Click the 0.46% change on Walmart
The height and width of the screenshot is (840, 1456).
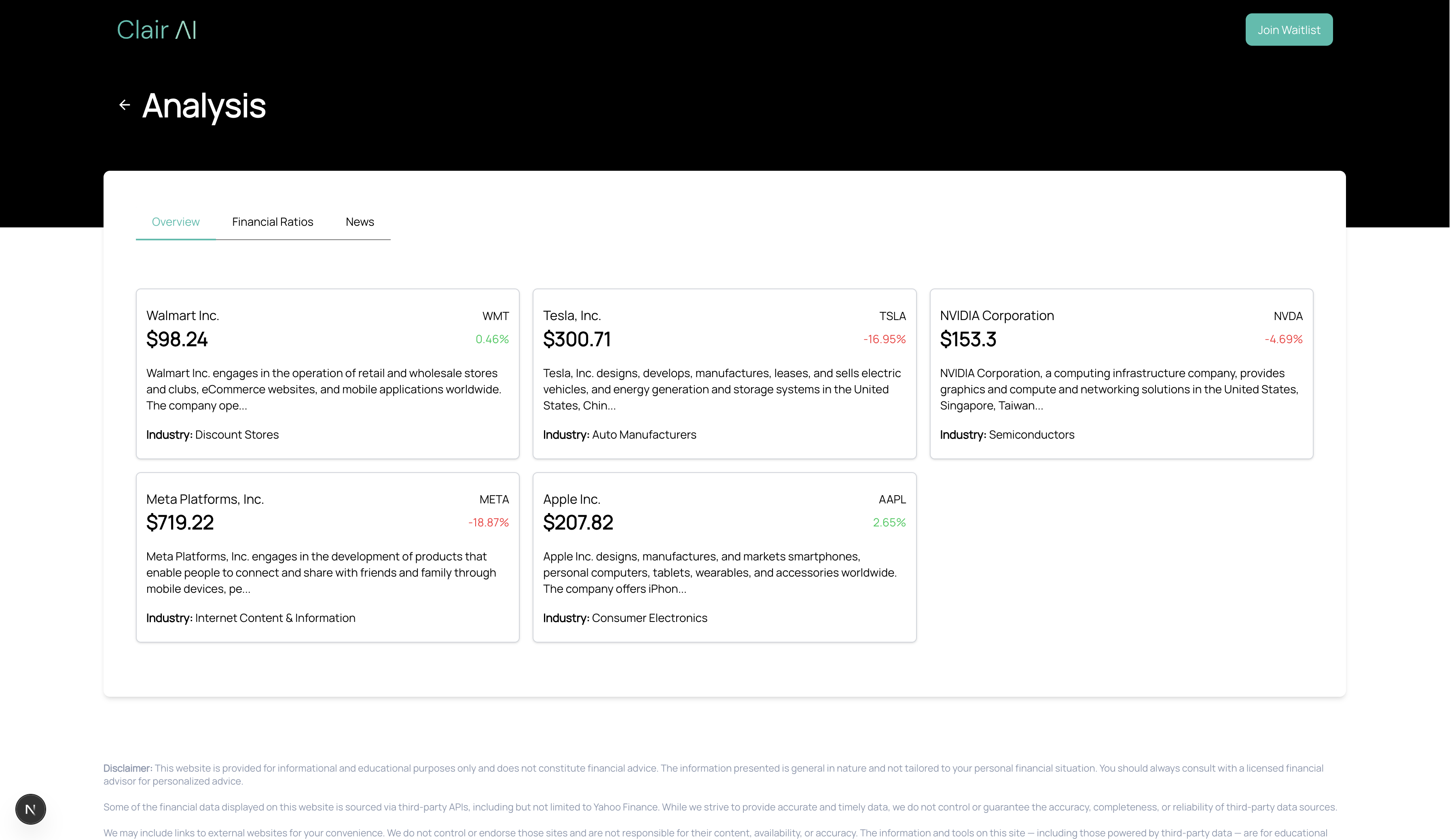click(x=492, y=339)
